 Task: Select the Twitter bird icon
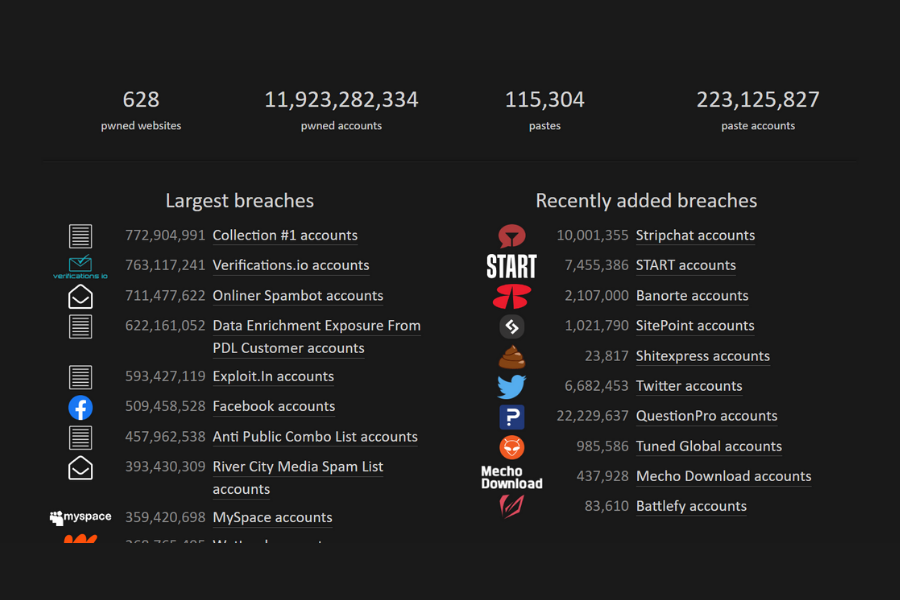point(511,386)
